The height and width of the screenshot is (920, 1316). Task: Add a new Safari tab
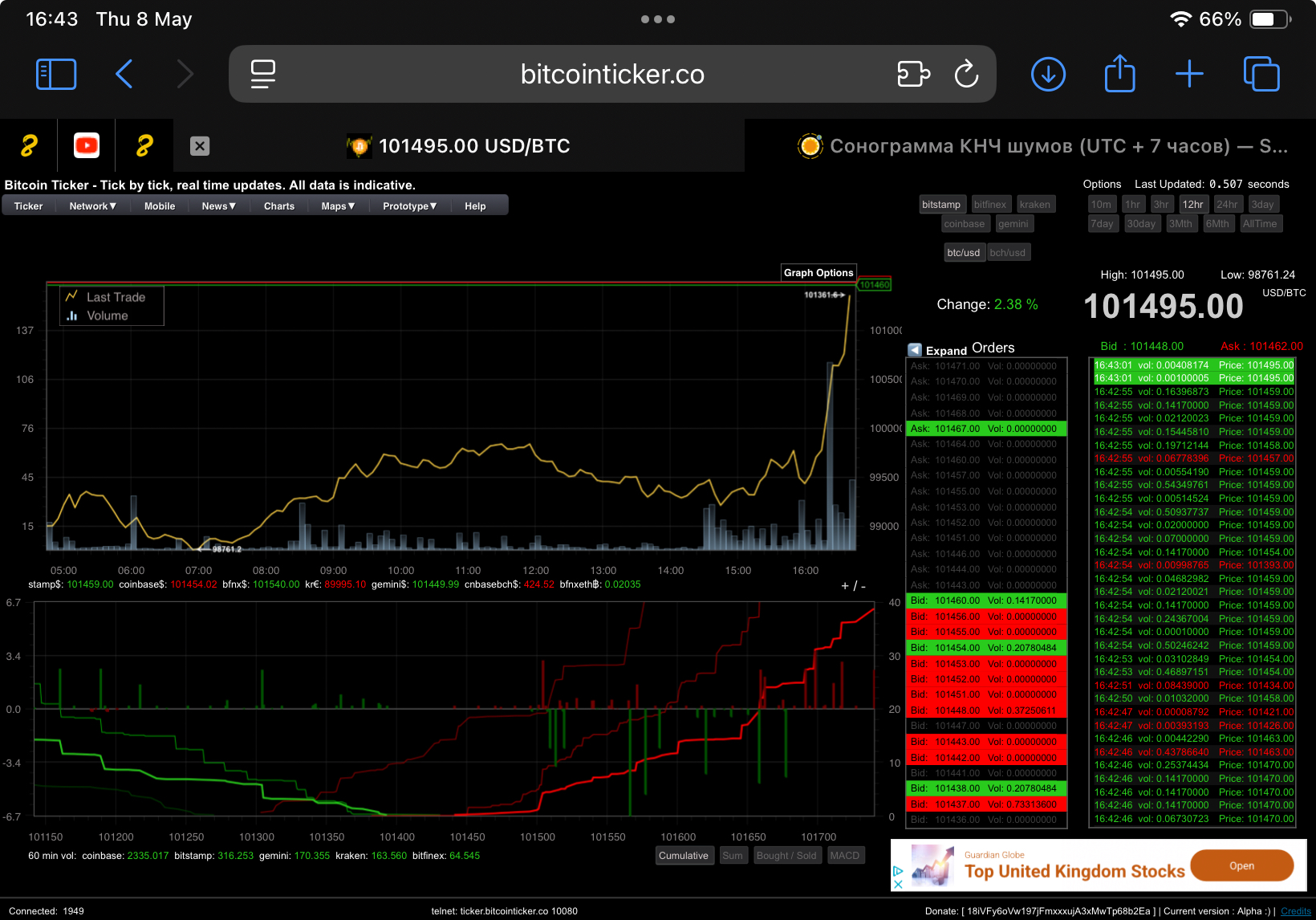[x=1189, y=74]
